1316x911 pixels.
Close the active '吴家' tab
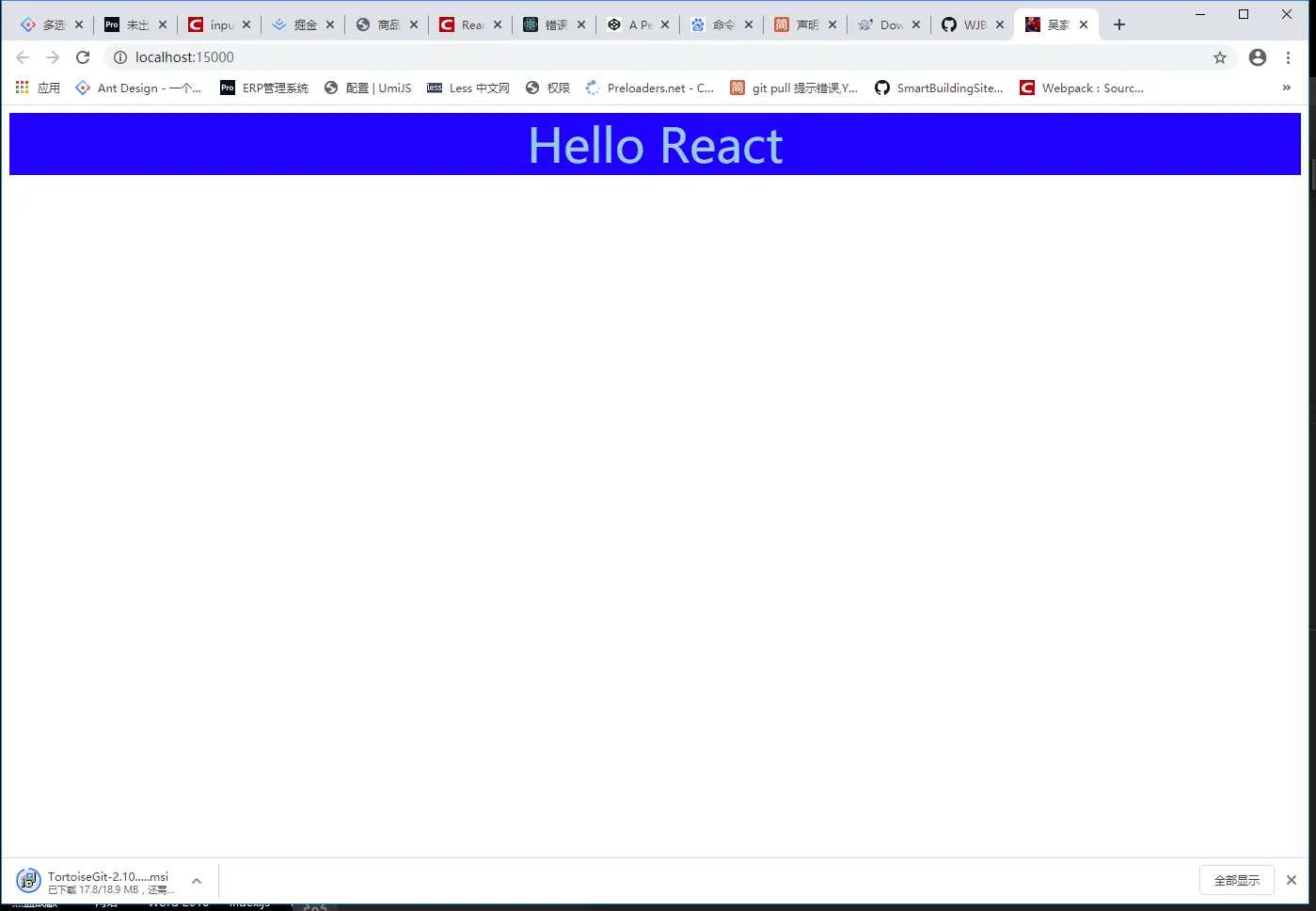1084,25
